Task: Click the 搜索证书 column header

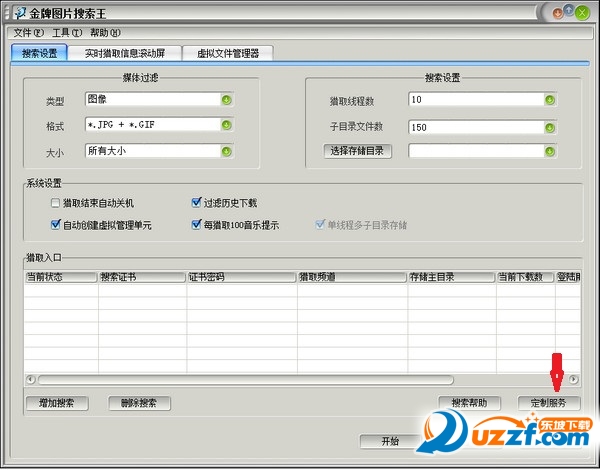Action: pos(142,277)
